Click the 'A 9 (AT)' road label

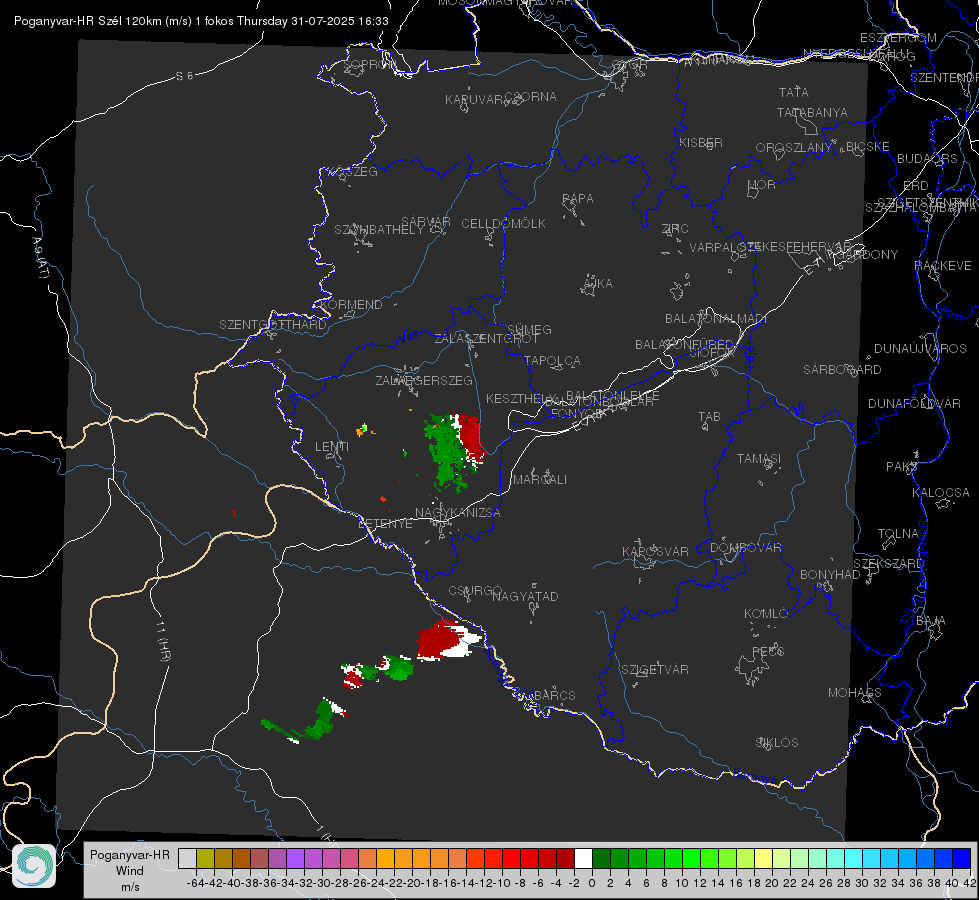coord(40,258)
